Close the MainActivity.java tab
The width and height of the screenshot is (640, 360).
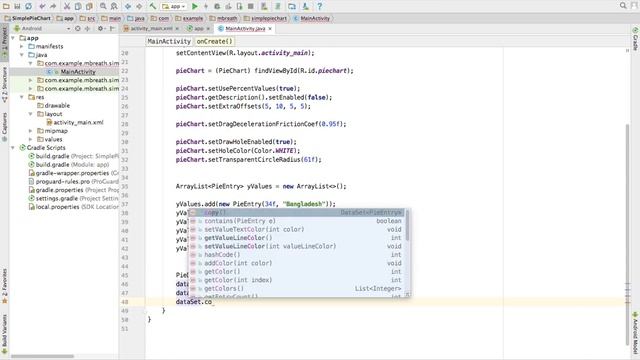point(270,29)
